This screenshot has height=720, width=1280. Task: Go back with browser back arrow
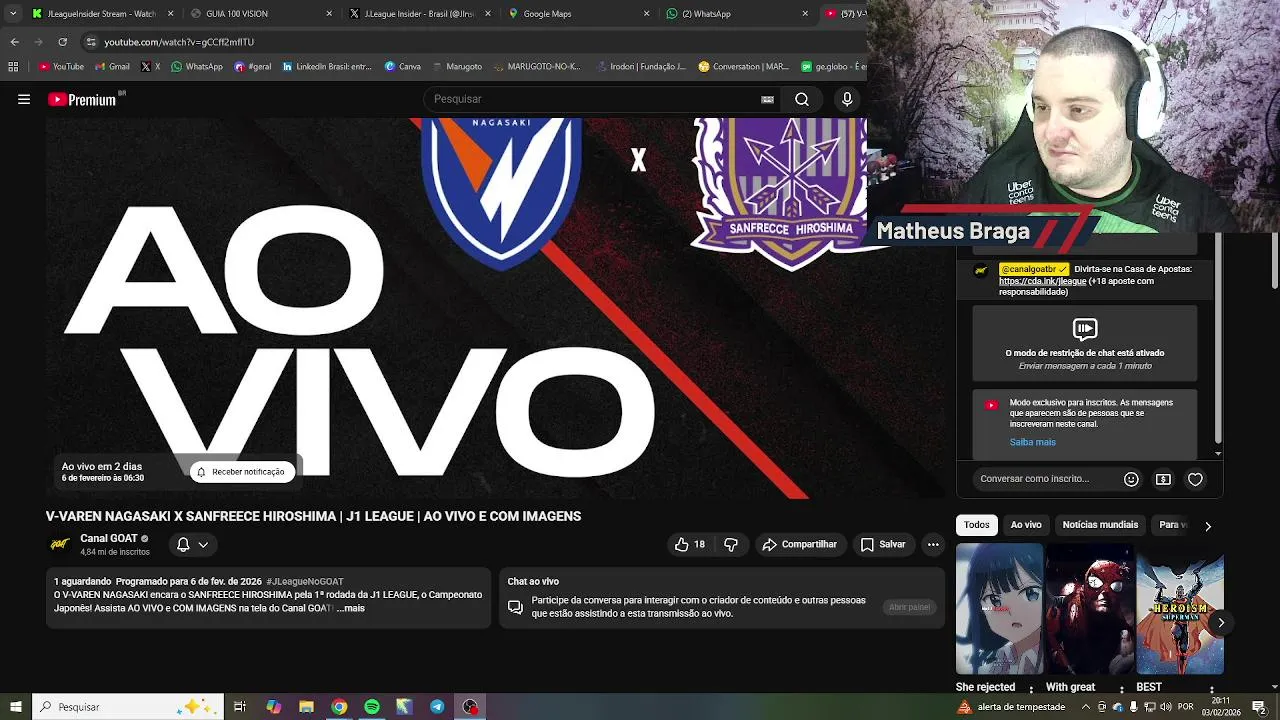(x=14, y=42)
